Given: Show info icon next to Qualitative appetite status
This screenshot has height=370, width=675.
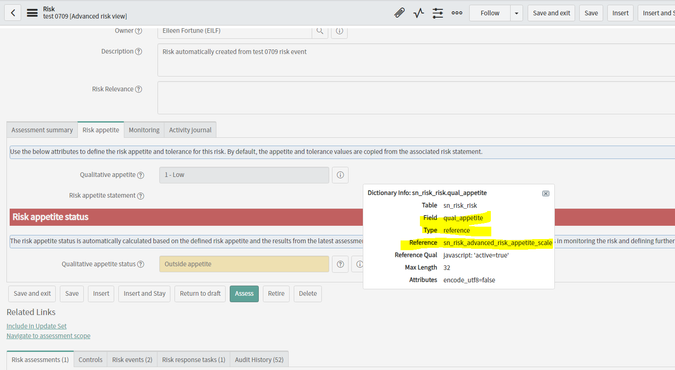Looking at the screenshot, I should pos(359,264).
